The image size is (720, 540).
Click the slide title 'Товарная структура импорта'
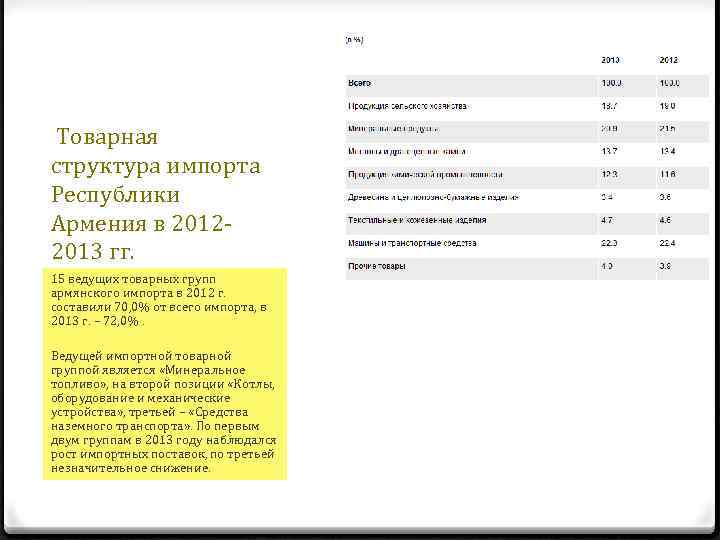[156, 152]
